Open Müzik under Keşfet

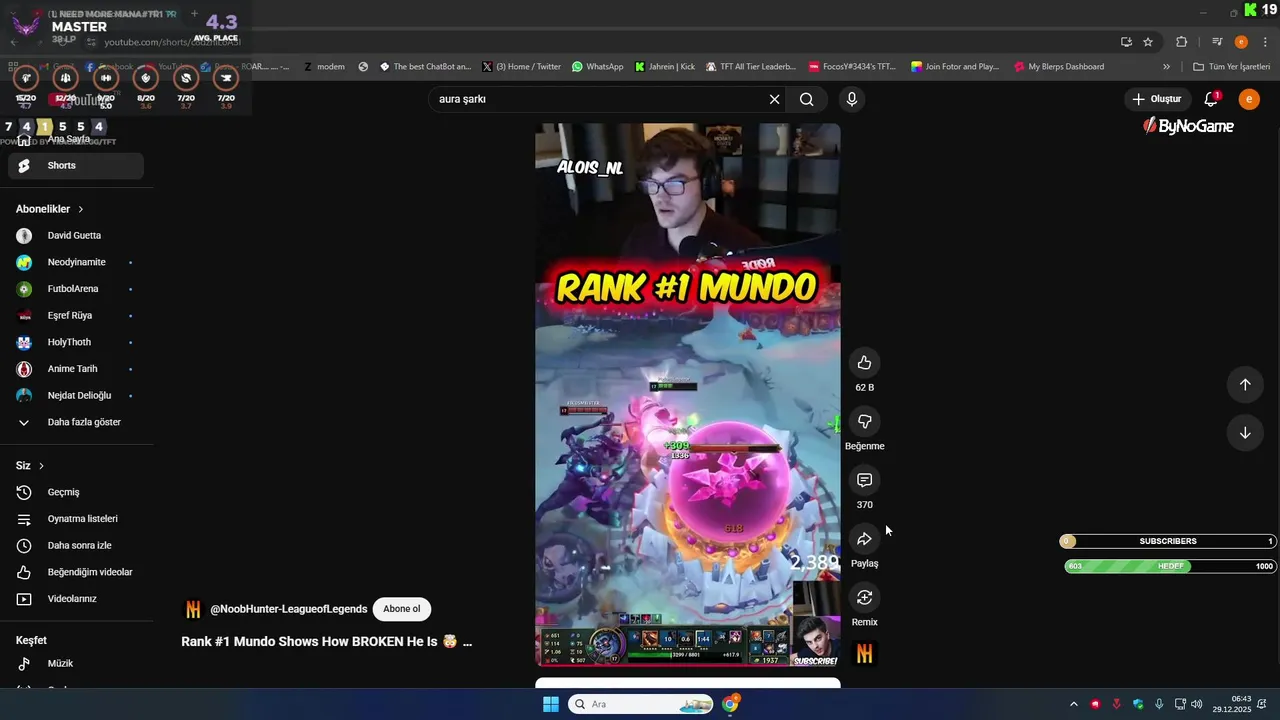coord(76,664)
